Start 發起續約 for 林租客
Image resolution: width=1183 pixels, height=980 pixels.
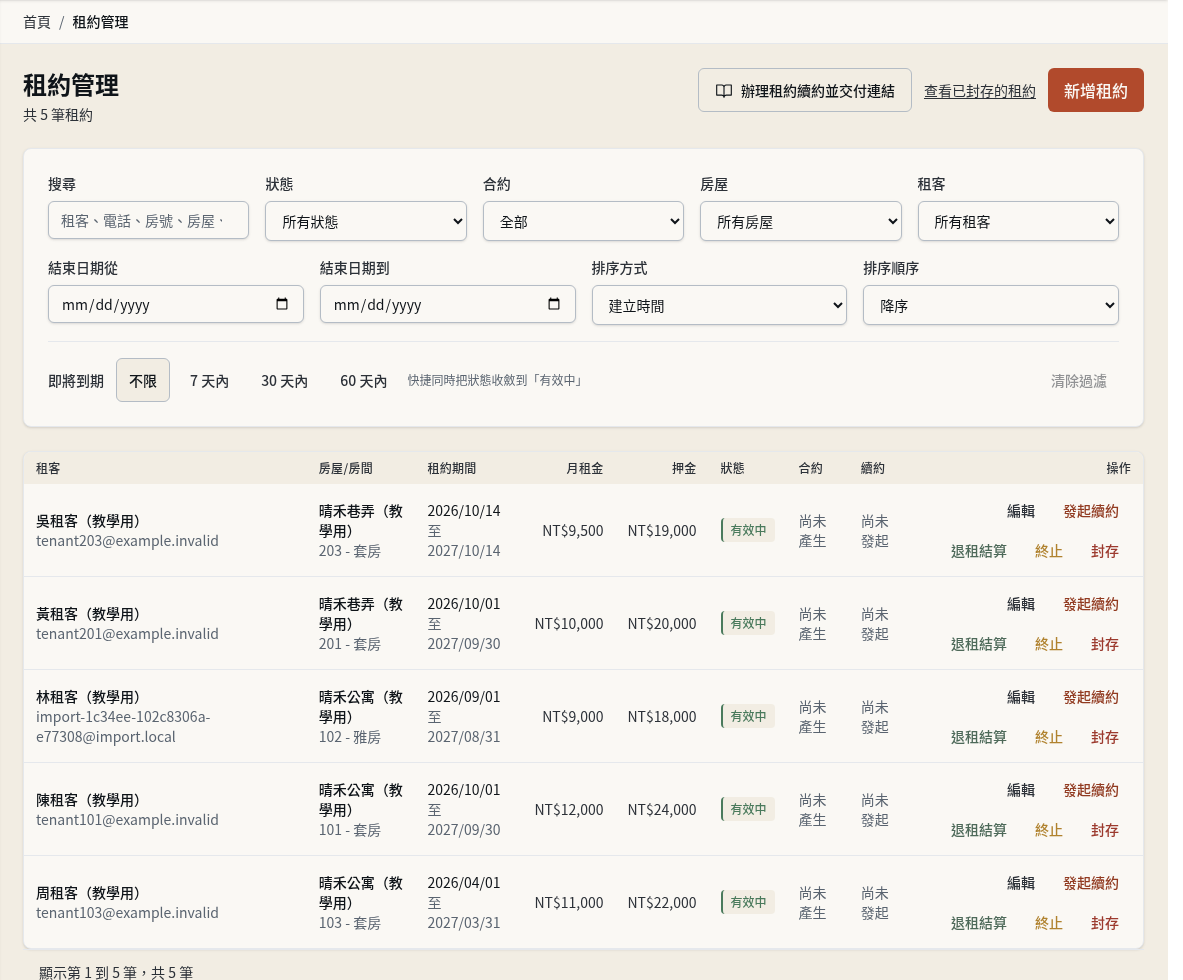[1091, 696]
